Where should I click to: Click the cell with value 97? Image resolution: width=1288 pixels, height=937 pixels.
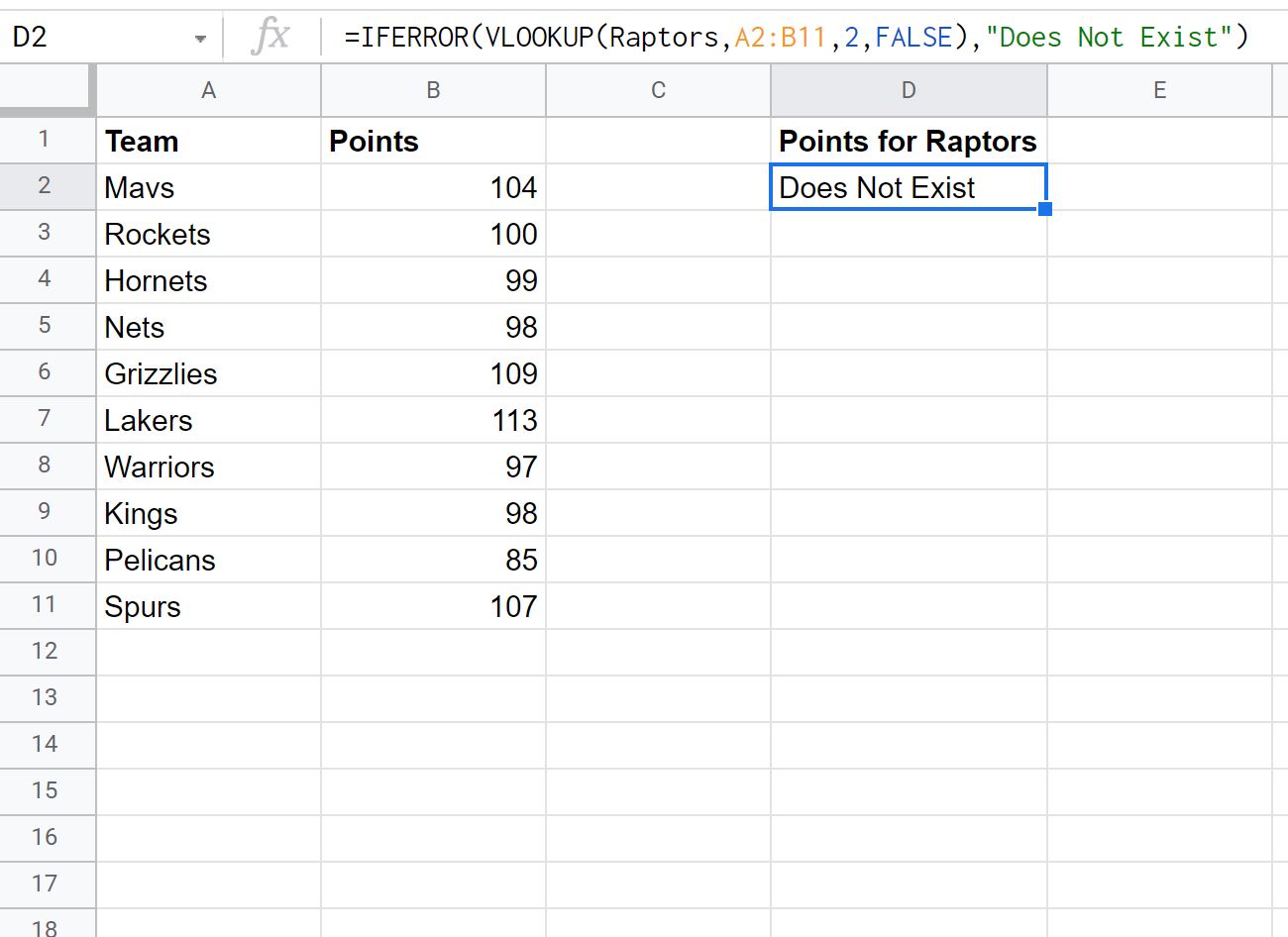[x=433, y=467]
